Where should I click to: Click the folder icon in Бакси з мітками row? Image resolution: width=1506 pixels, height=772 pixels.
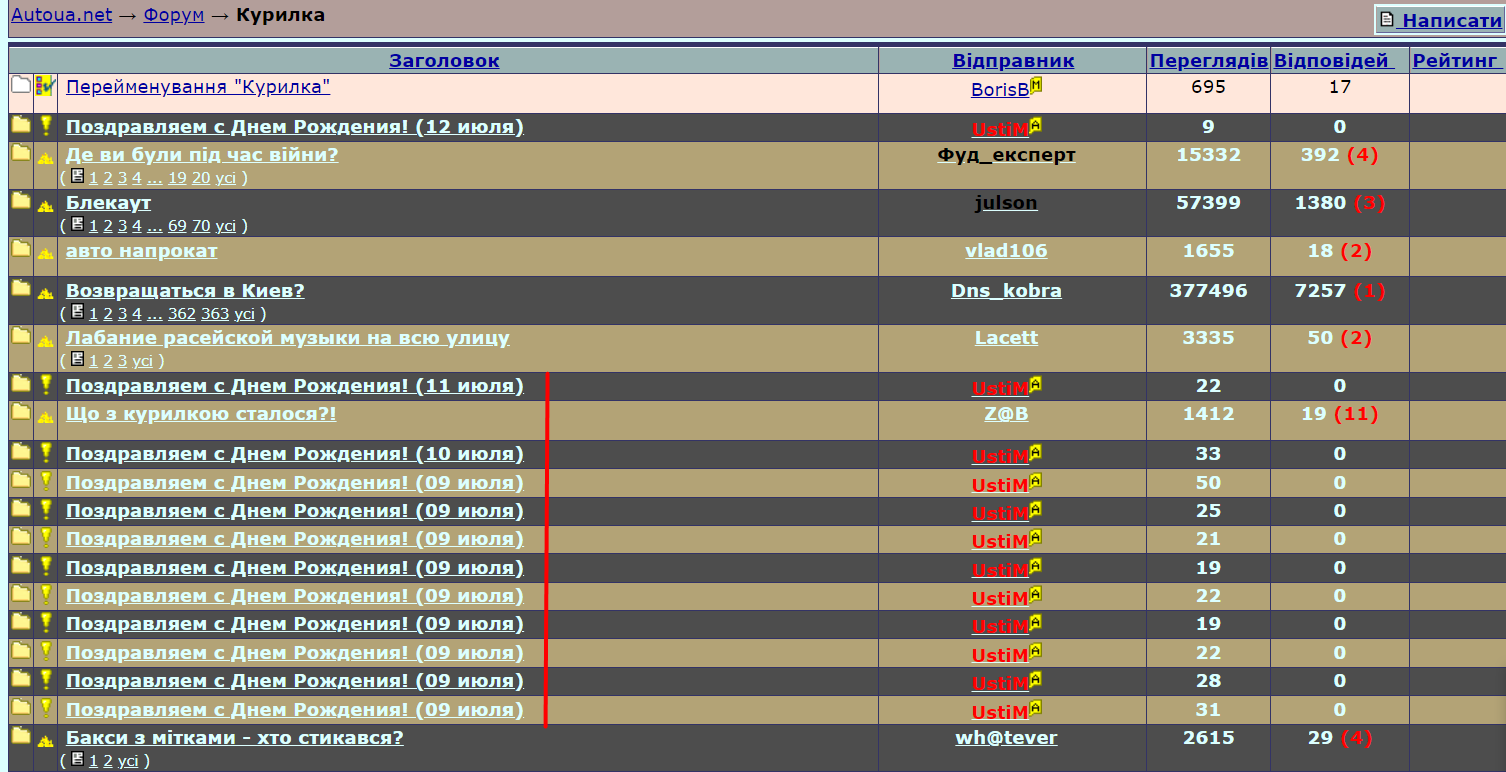20,737
